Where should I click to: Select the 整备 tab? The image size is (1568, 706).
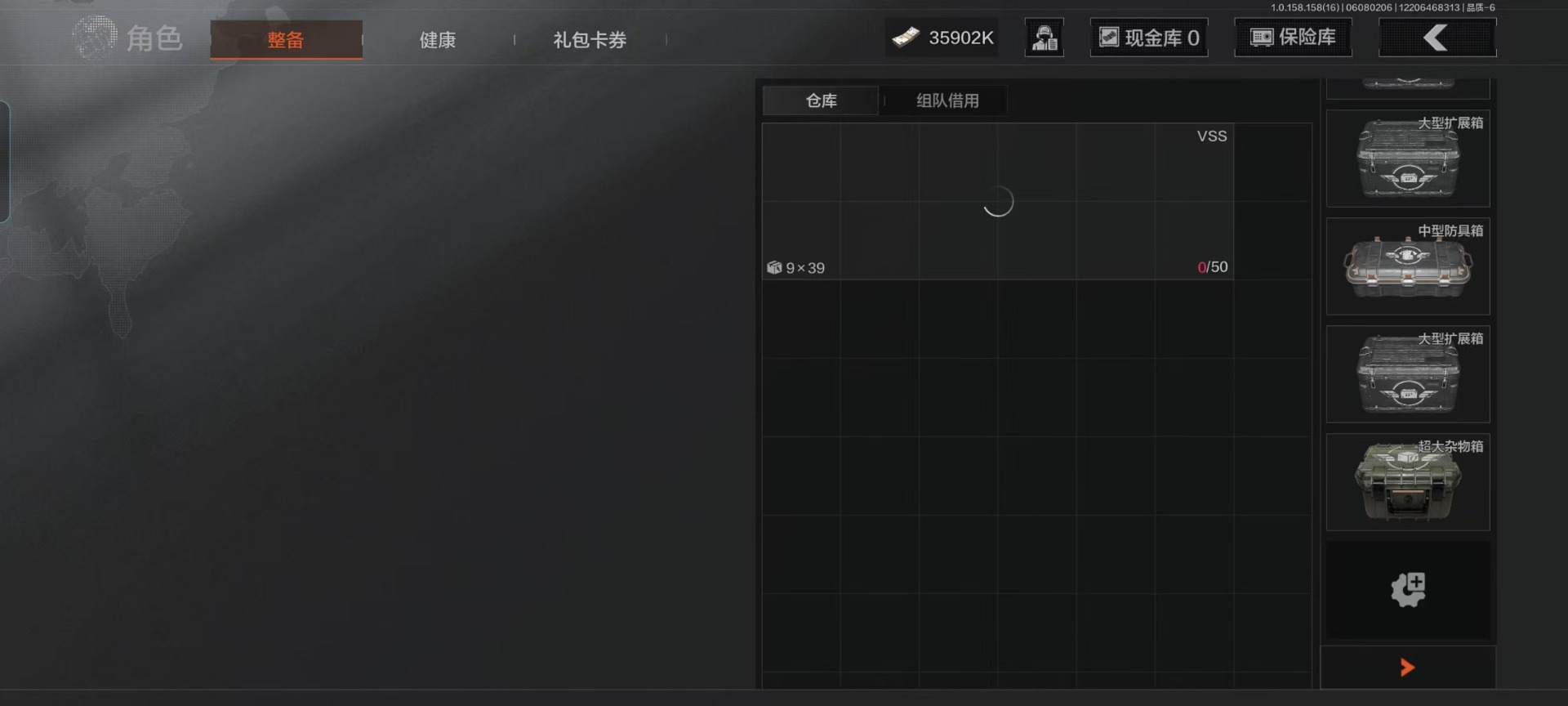(286, 40)
